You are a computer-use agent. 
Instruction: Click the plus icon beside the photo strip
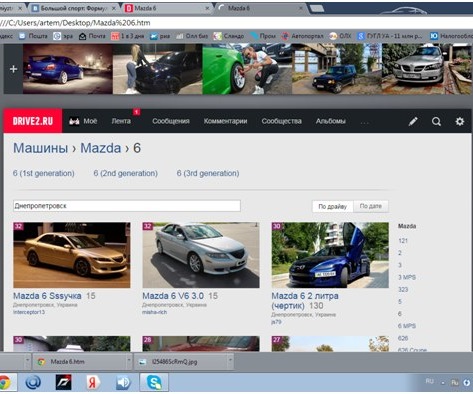pyautogui.click(x=13, y=69)
